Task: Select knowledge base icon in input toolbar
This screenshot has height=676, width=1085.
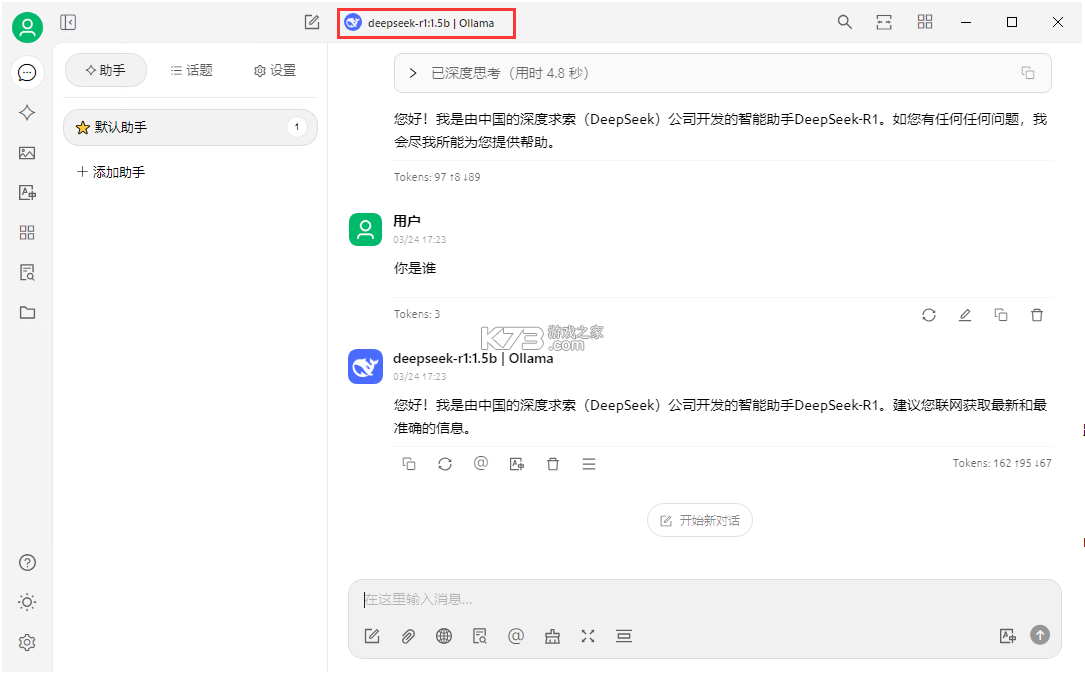Action: pyautogui.click(x=480, y=636)
